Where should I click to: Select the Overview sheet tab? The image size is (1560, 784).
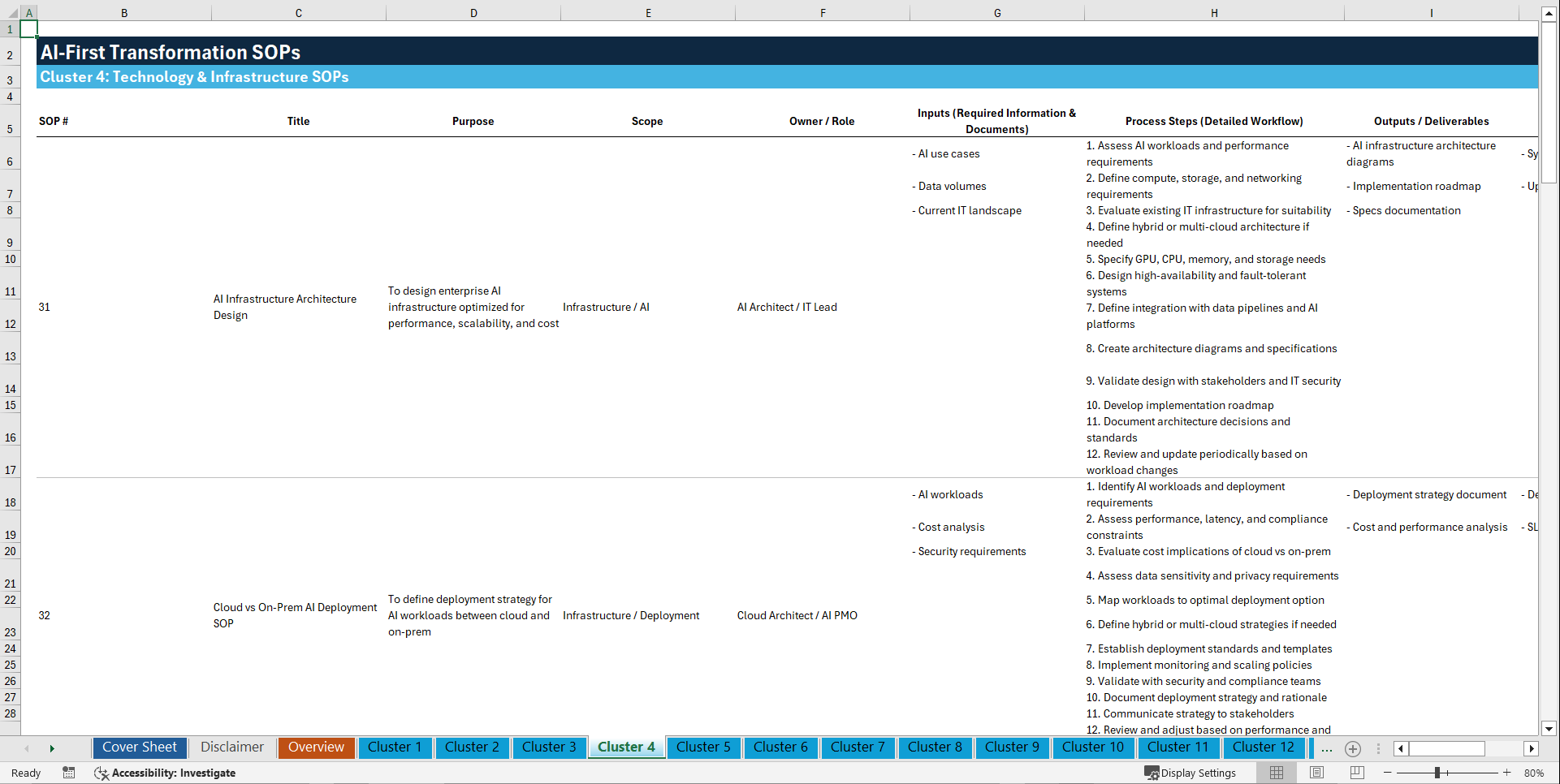pos(316,747)
